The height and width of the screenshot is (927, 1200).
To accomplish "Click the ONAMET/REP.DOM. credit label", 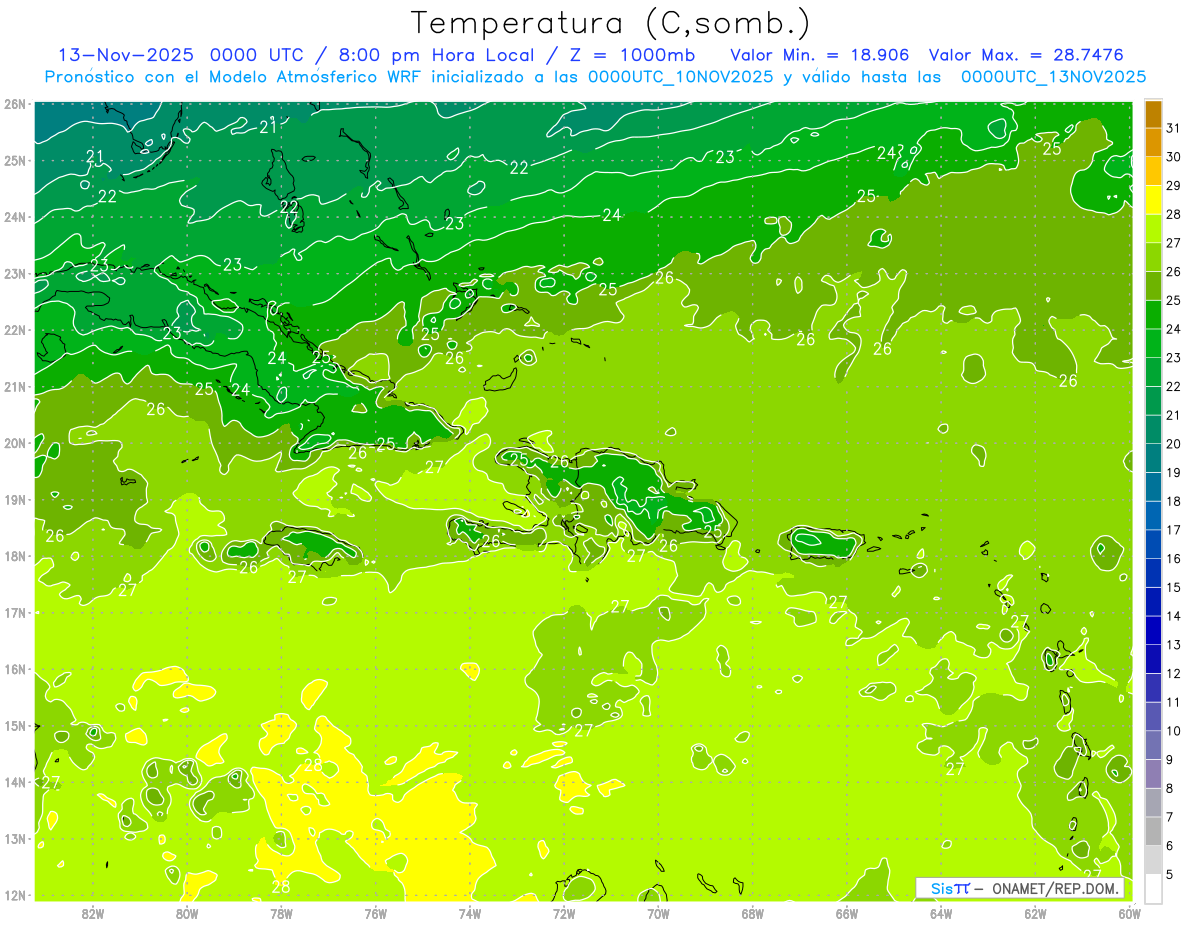I will [x=1055, y=888].
